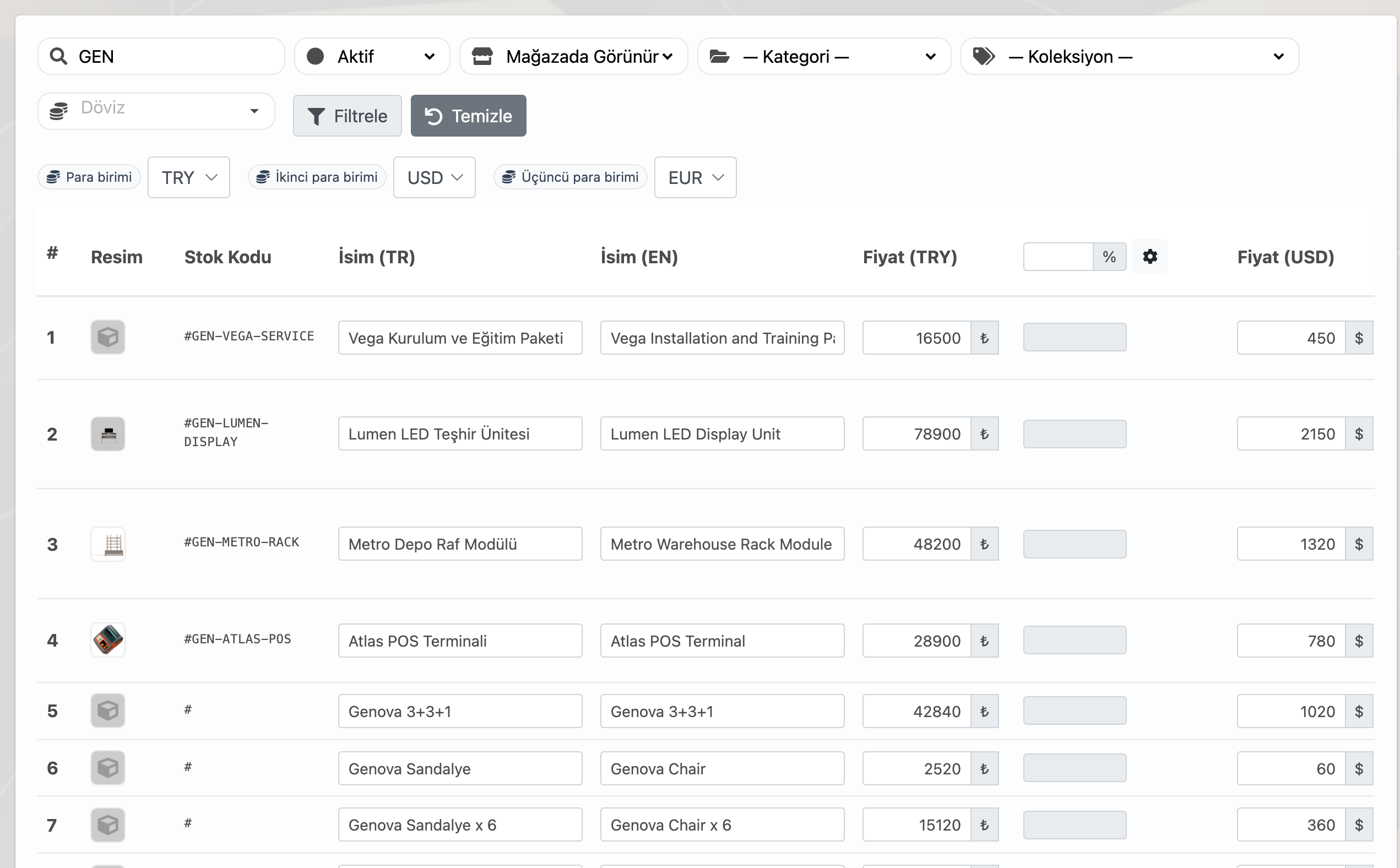Click the gear settings icon in header
Screen dimensions: 1400x868
(x=1150, y=256)
